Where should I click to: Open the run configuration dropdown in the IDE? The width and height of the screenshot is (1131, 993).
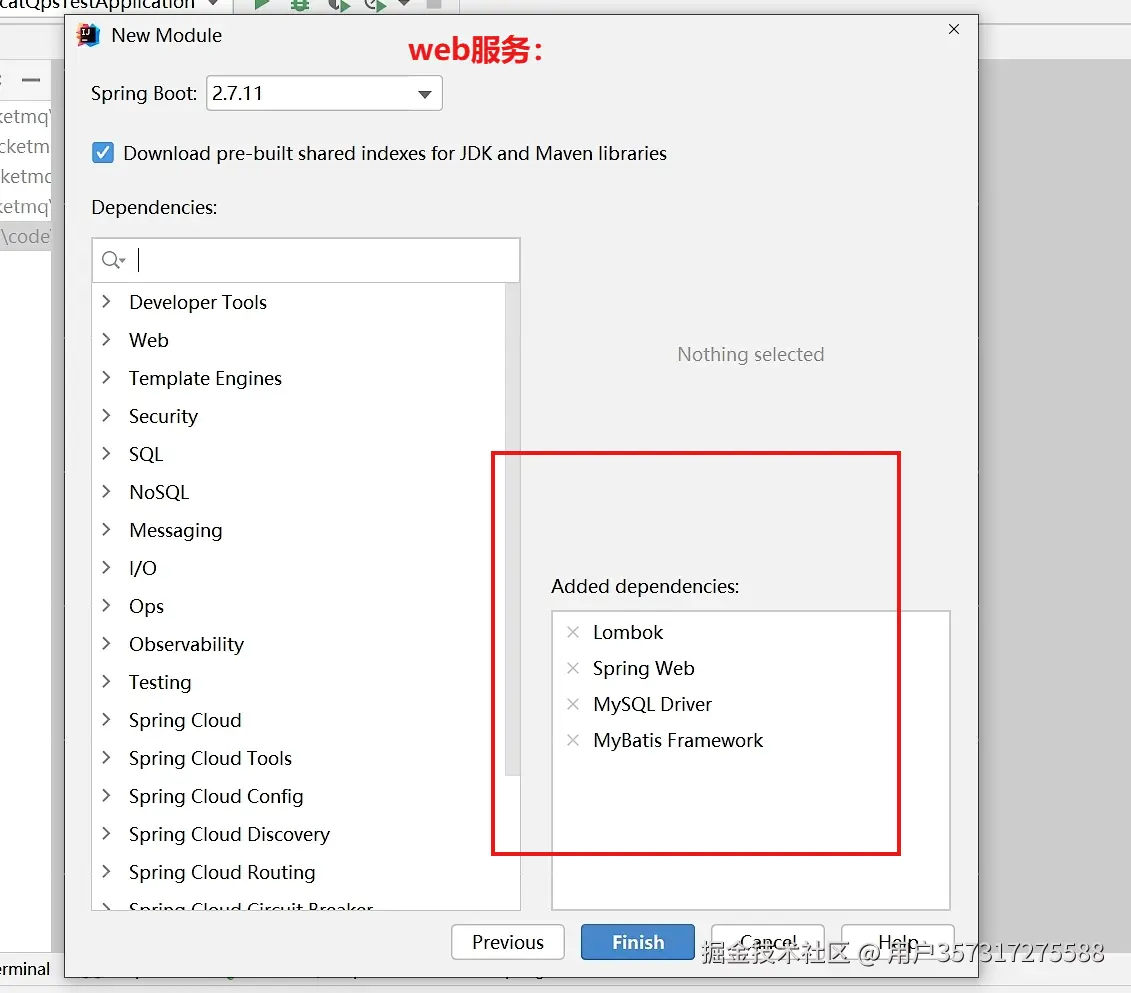[x=214, y=4]
